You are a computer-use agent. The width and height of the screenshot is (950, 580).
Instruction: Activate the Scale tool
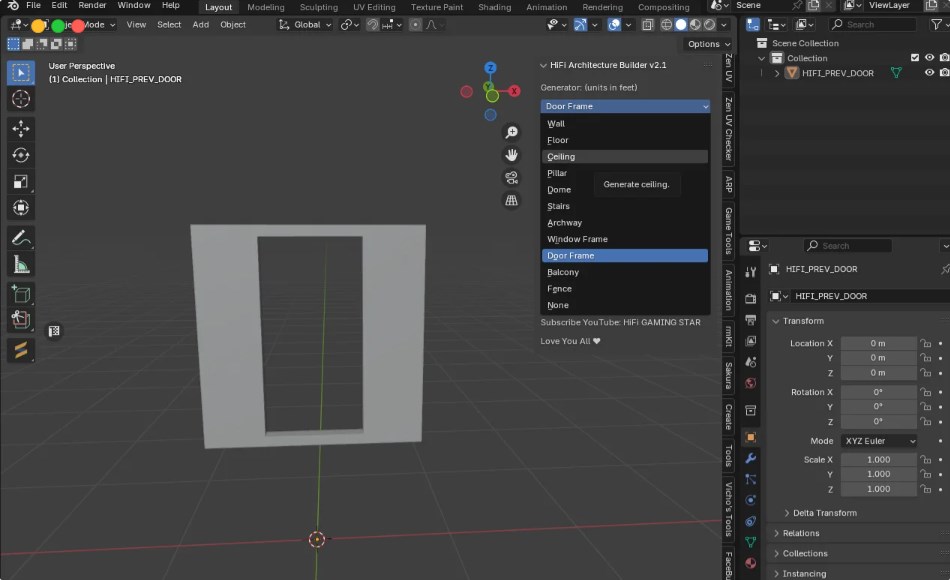[x=20, y=181]
